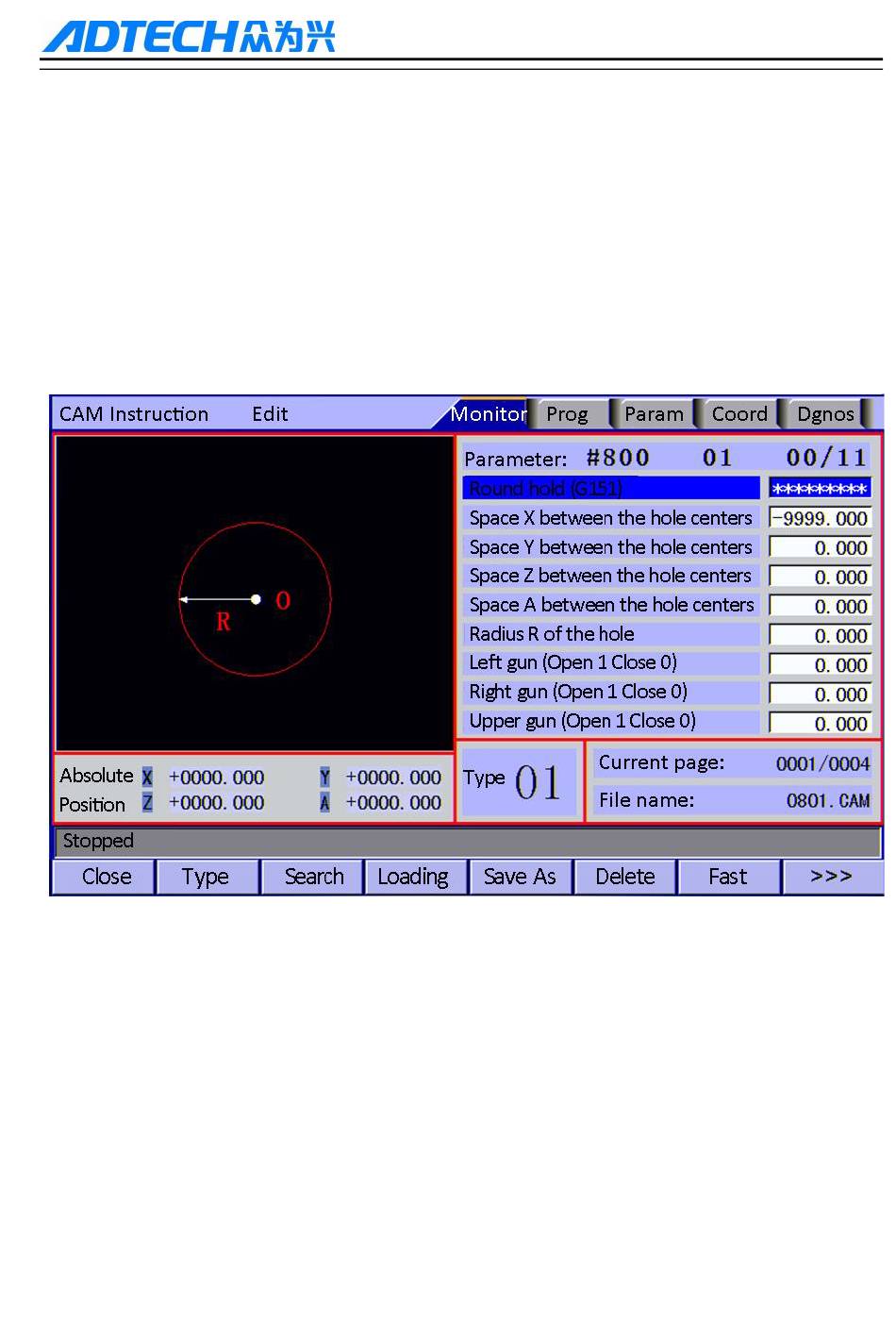Image resolution: width=896 pixels, height=1339 pixels.
Task: Click the Y axis position +0000.000
Action: pyautogui.click(x=393, y=778)
